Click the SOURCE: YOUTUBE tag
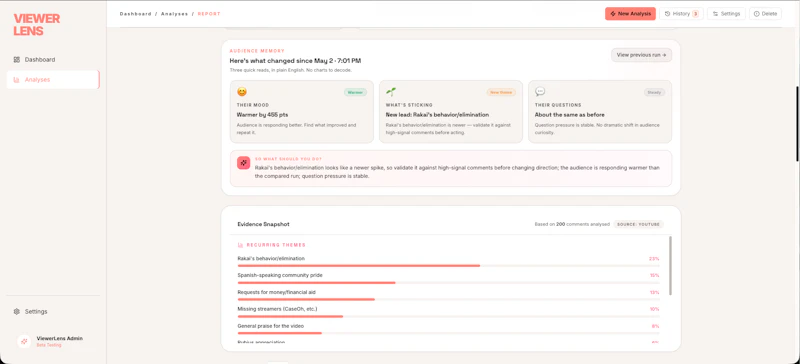Viewport: 800px width, 364px height. tap(638, 224)
